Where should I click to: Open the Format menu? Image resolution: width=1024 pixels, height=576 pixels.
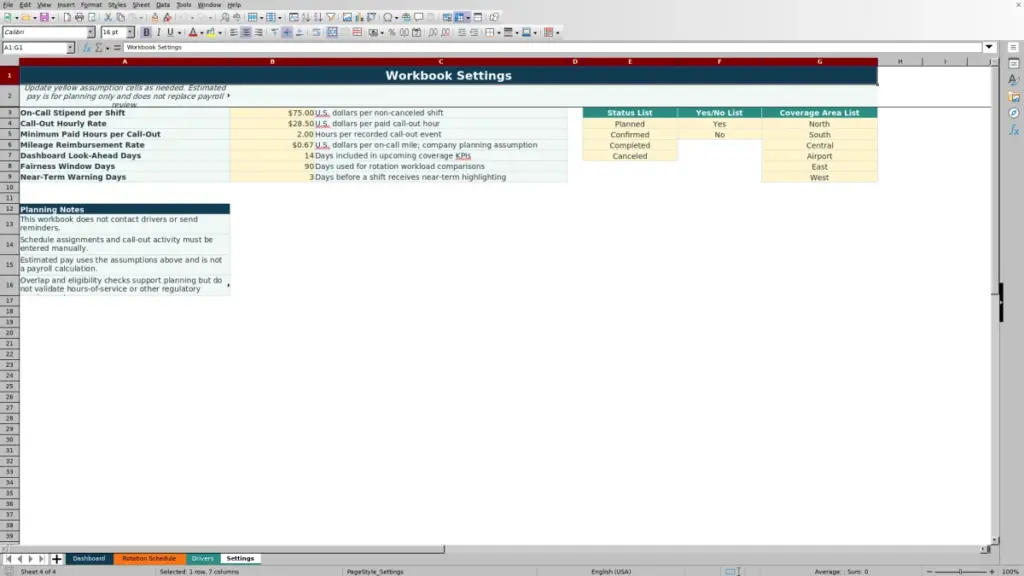point(91,5)
